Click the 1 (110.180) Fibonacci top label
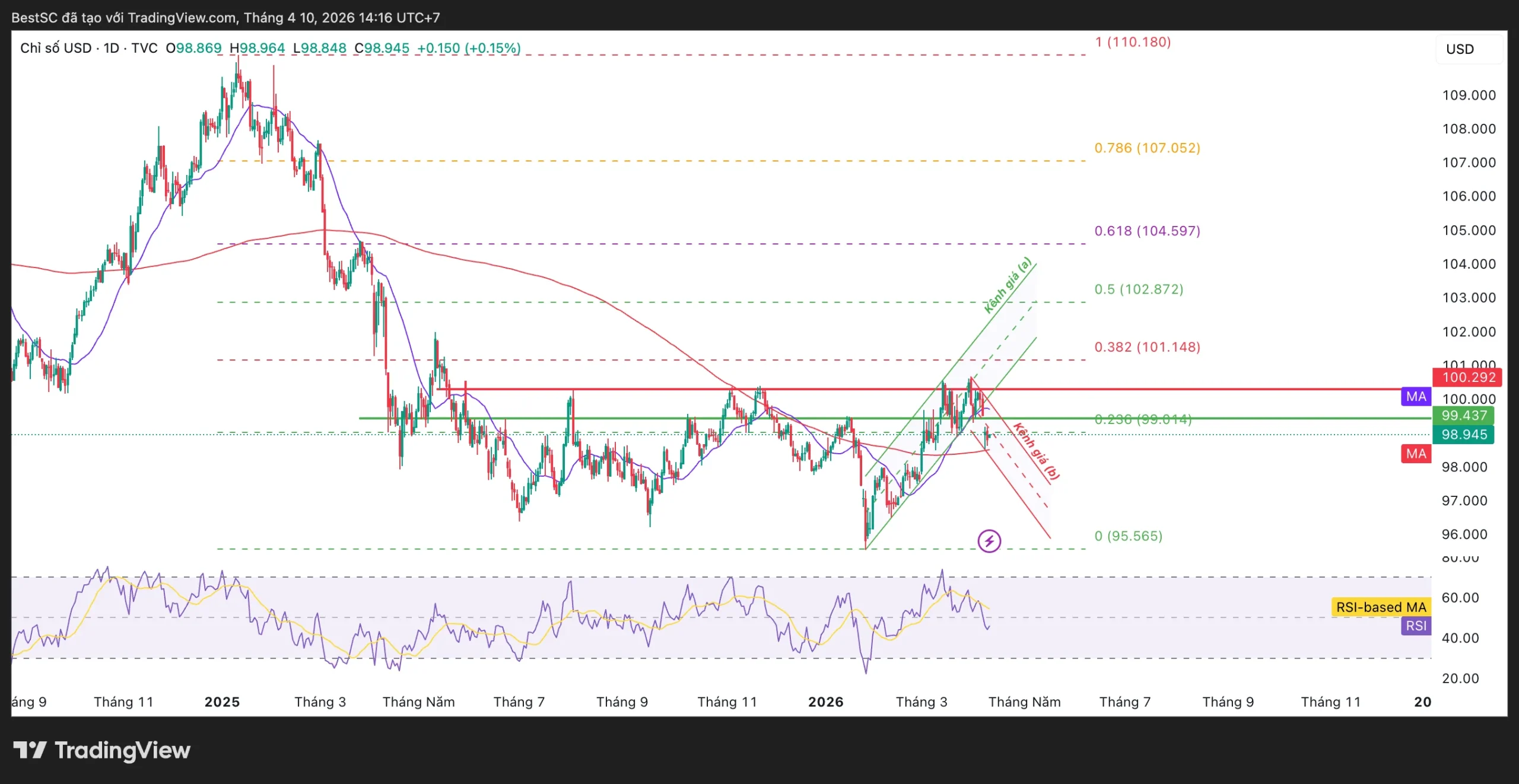The image size is (1519, 784). point(1132,42)
